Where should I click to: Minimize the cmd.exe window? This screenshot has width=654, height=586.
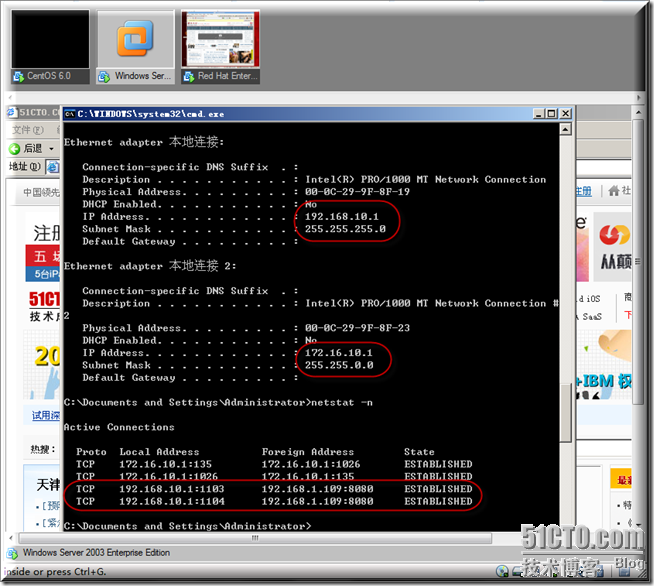click(x=538, y=113)
